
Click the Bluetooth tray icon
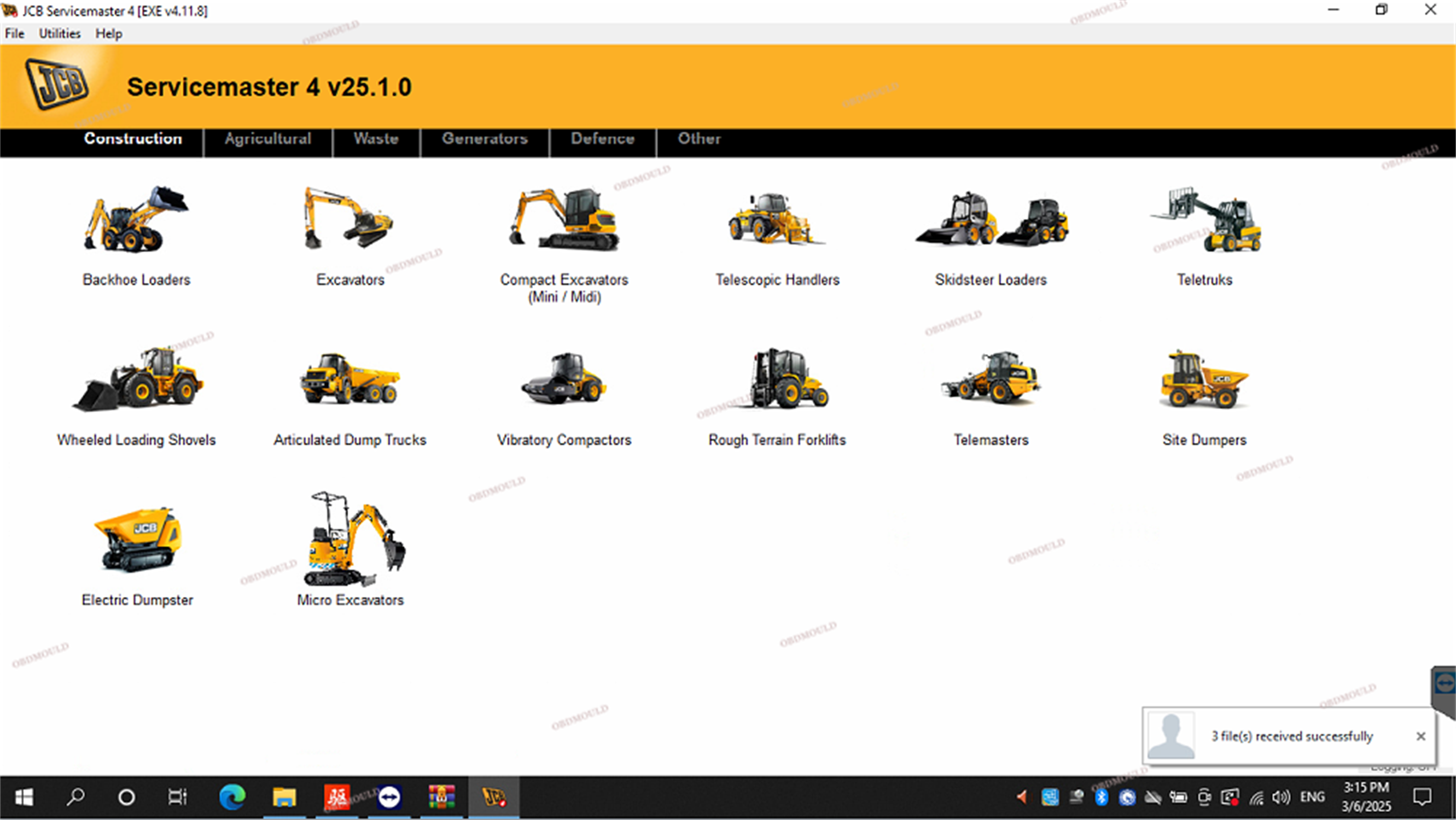tap(1102, 798)
